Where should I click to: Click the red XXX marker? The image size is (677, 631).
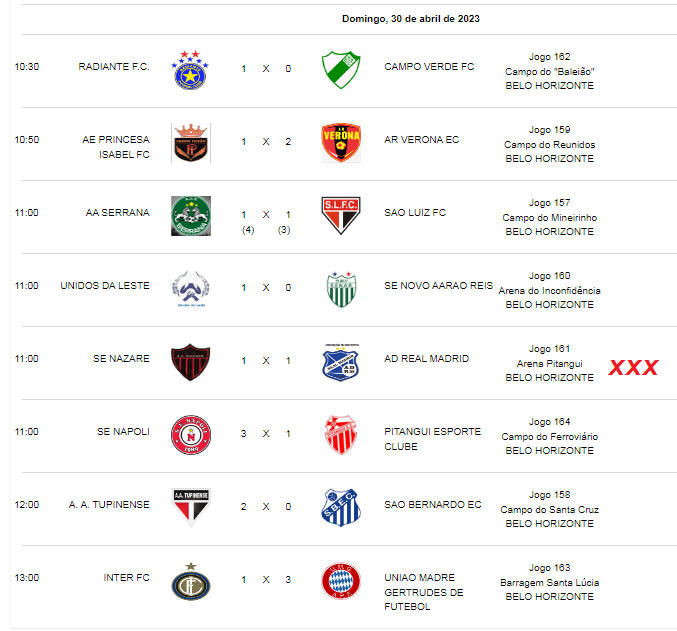633,368
